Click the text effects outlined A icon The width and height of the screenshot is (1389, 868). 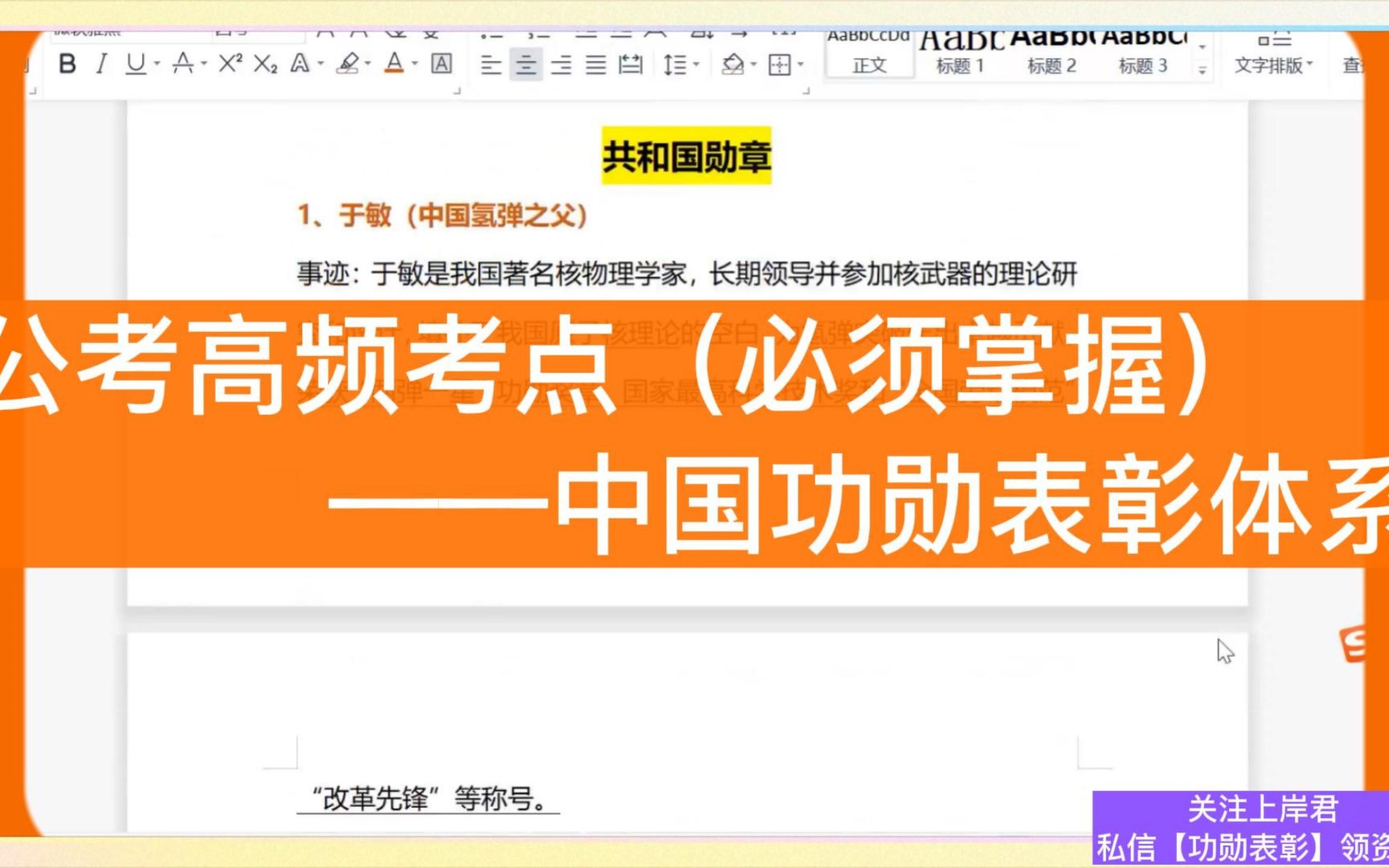pyautogui.click(x=300, y=63)
